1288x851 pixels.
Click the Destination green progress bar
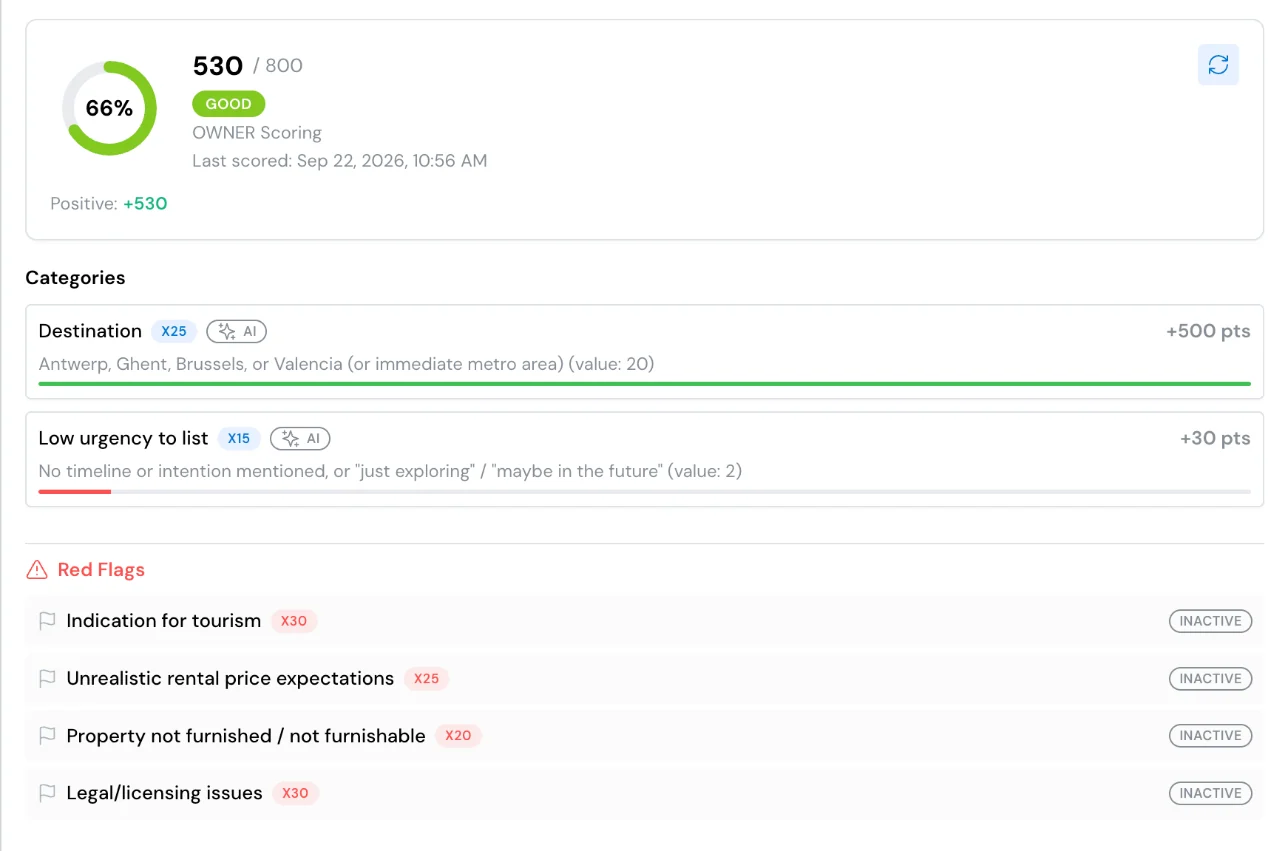coord(644,384)
